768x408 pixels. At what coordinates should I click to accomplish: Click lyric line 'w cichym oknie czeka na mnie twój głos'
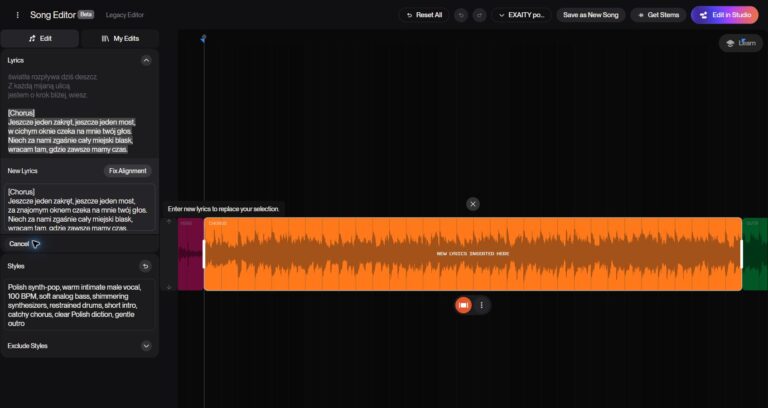pos(70,131)
